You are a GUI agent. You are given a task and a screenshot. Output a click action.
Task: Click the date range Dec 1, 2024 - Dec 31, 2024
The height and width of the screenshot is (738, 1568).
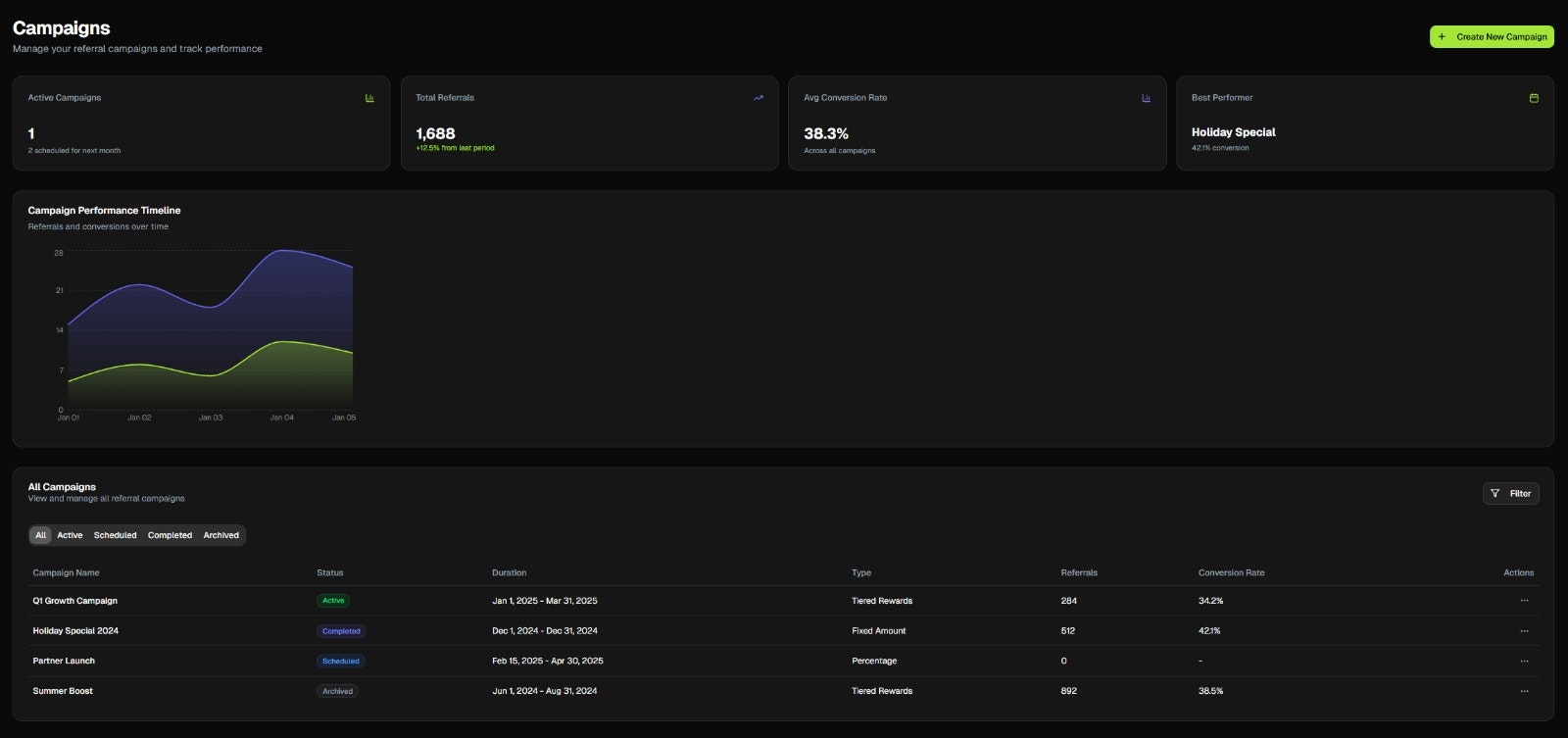(545, 631)
